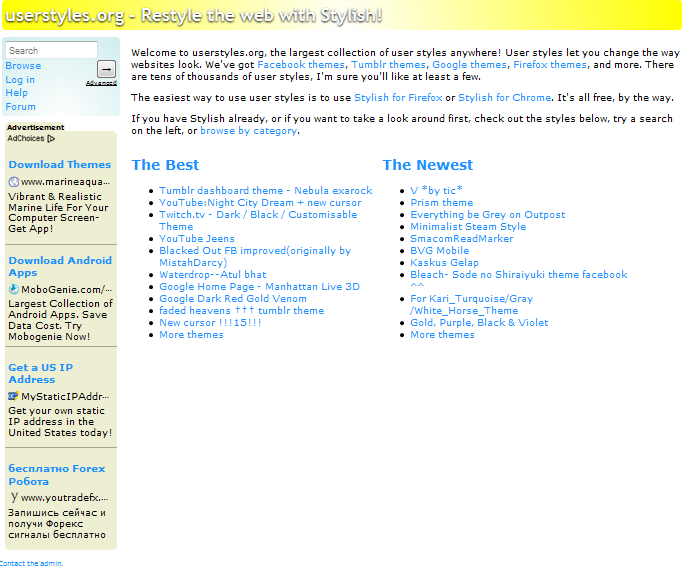The height and width of the screenshot is (569, 685).
Task: Click the MoboGenie ad favicon icon
Action: [x=14, y=289]
